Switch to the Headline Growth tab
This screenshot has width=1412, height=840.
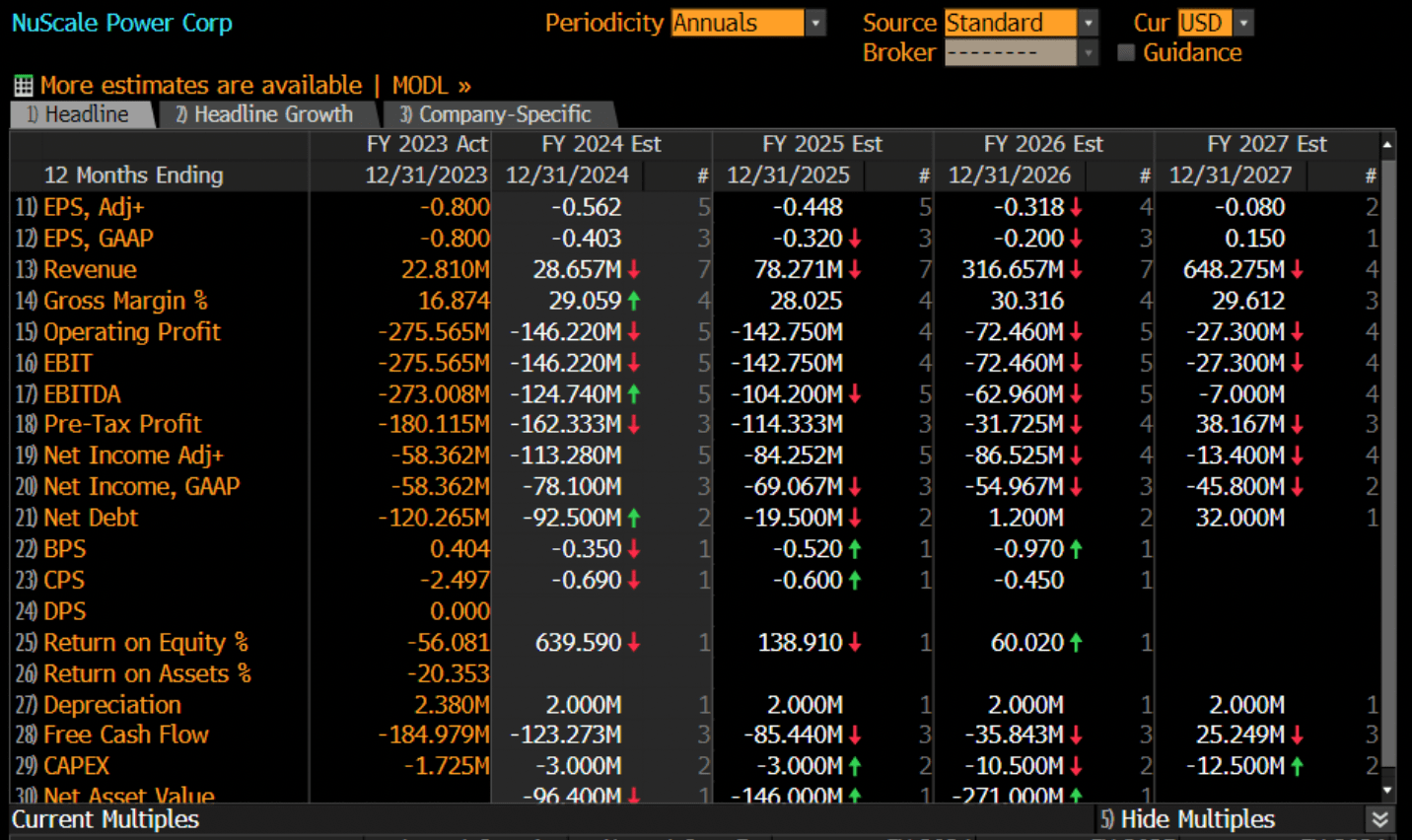coord(266,114)
